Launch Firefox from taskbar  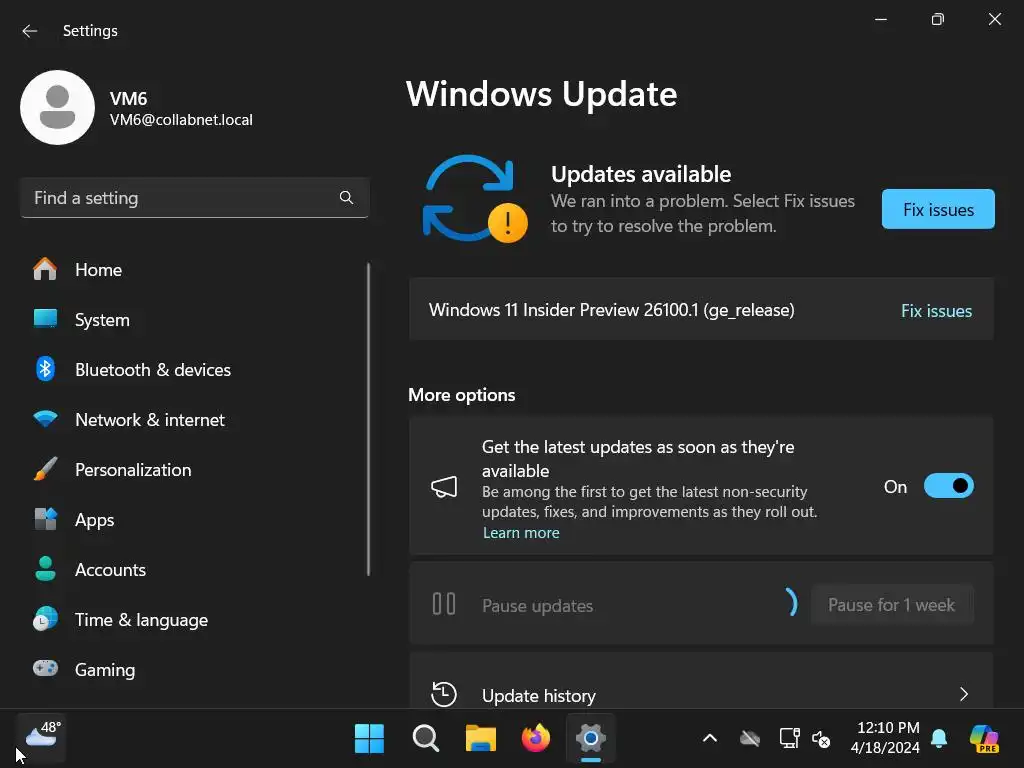coord(536,739)
